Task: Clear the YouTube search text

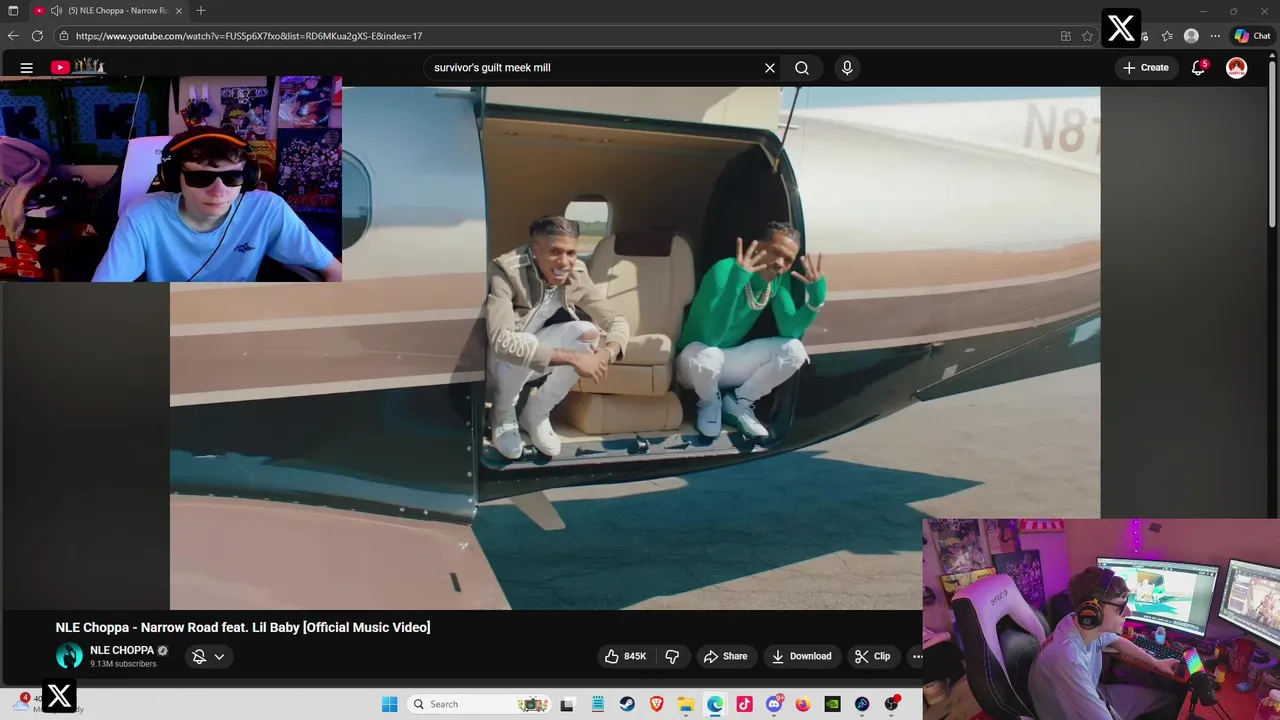Action: 770,68
